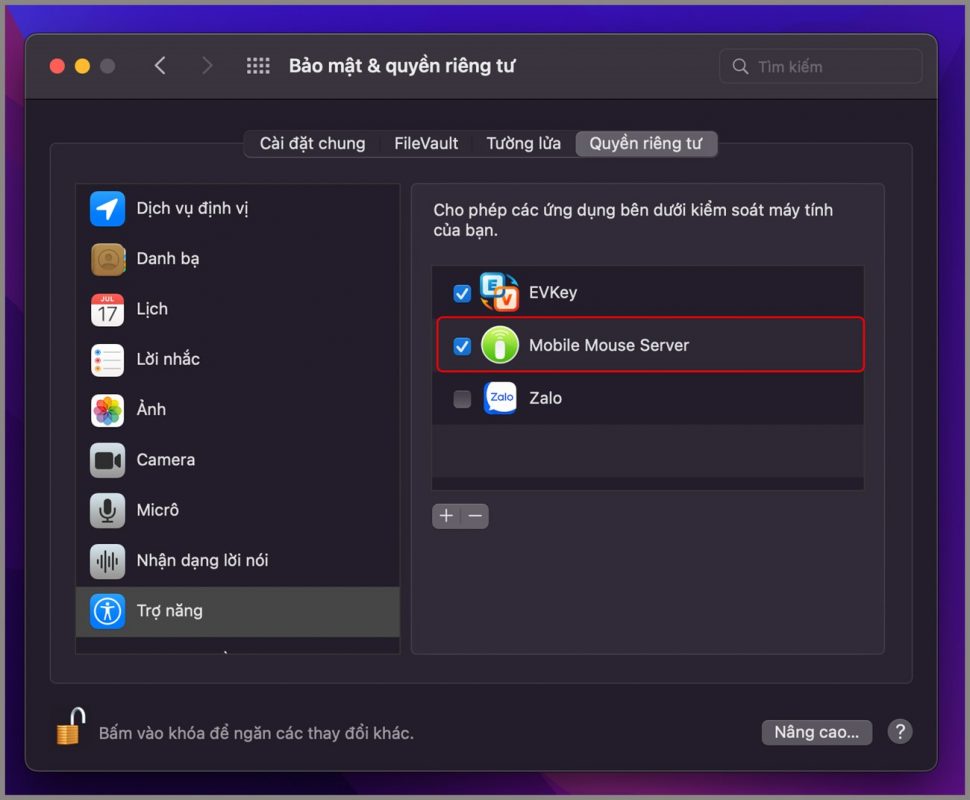This screenshot has width=970, height=800.
Task: Disable Mobile Mouse Server checkbox
Action: point(462,346)
